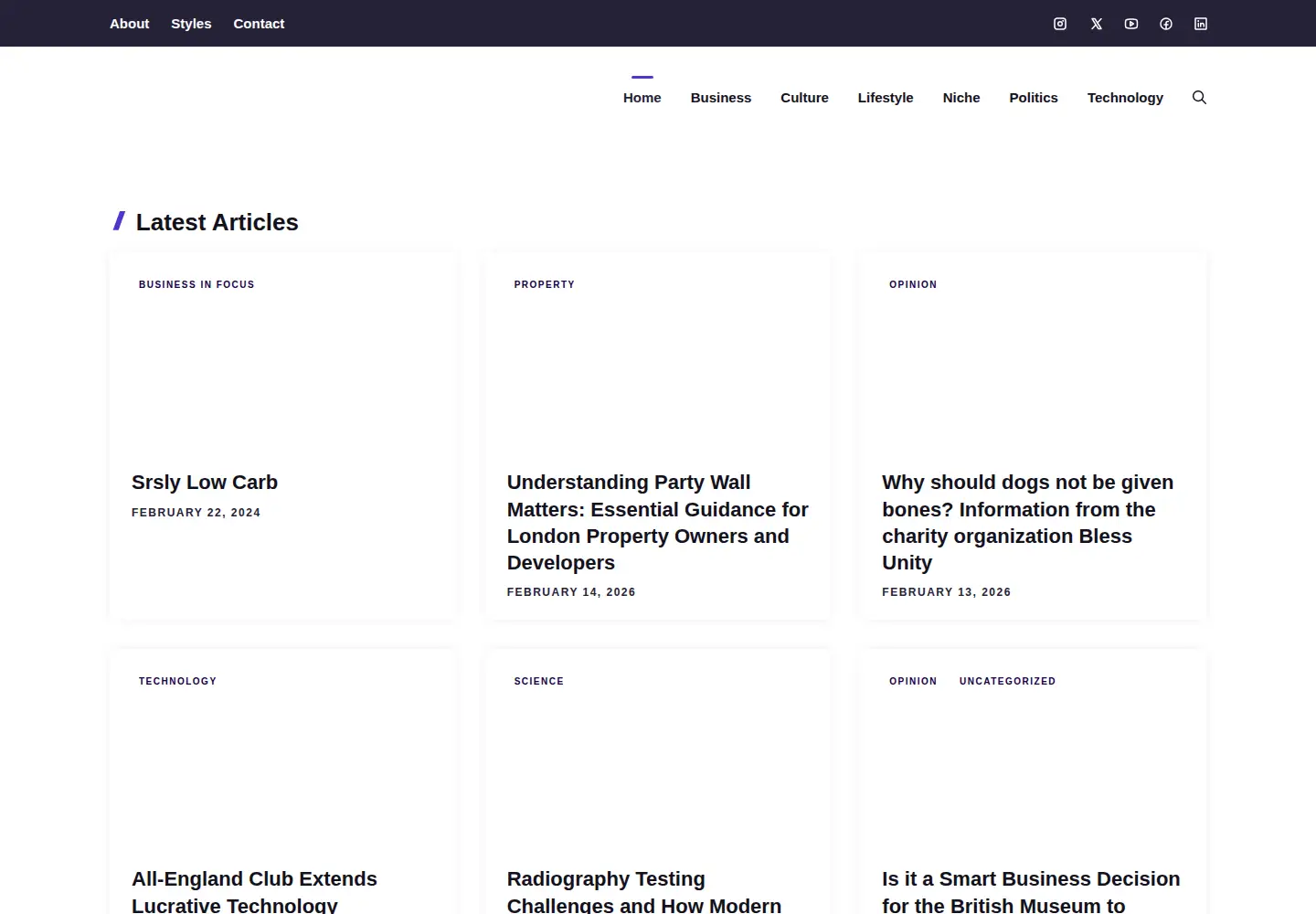Open the Science category tag

539,681
